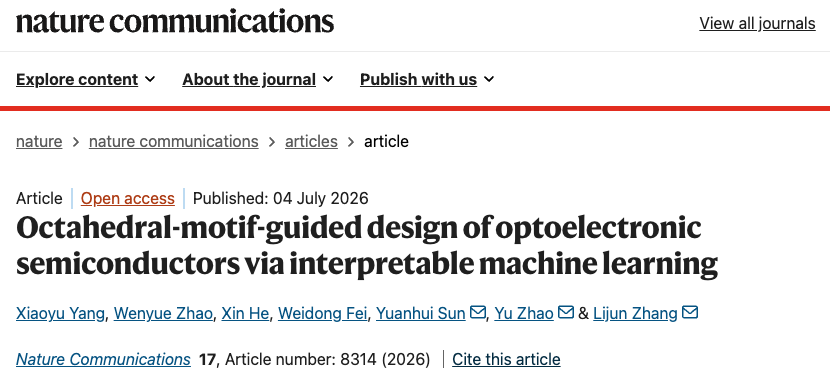Expand the Explore content chevron
The image size is (830, 377).
150,79
